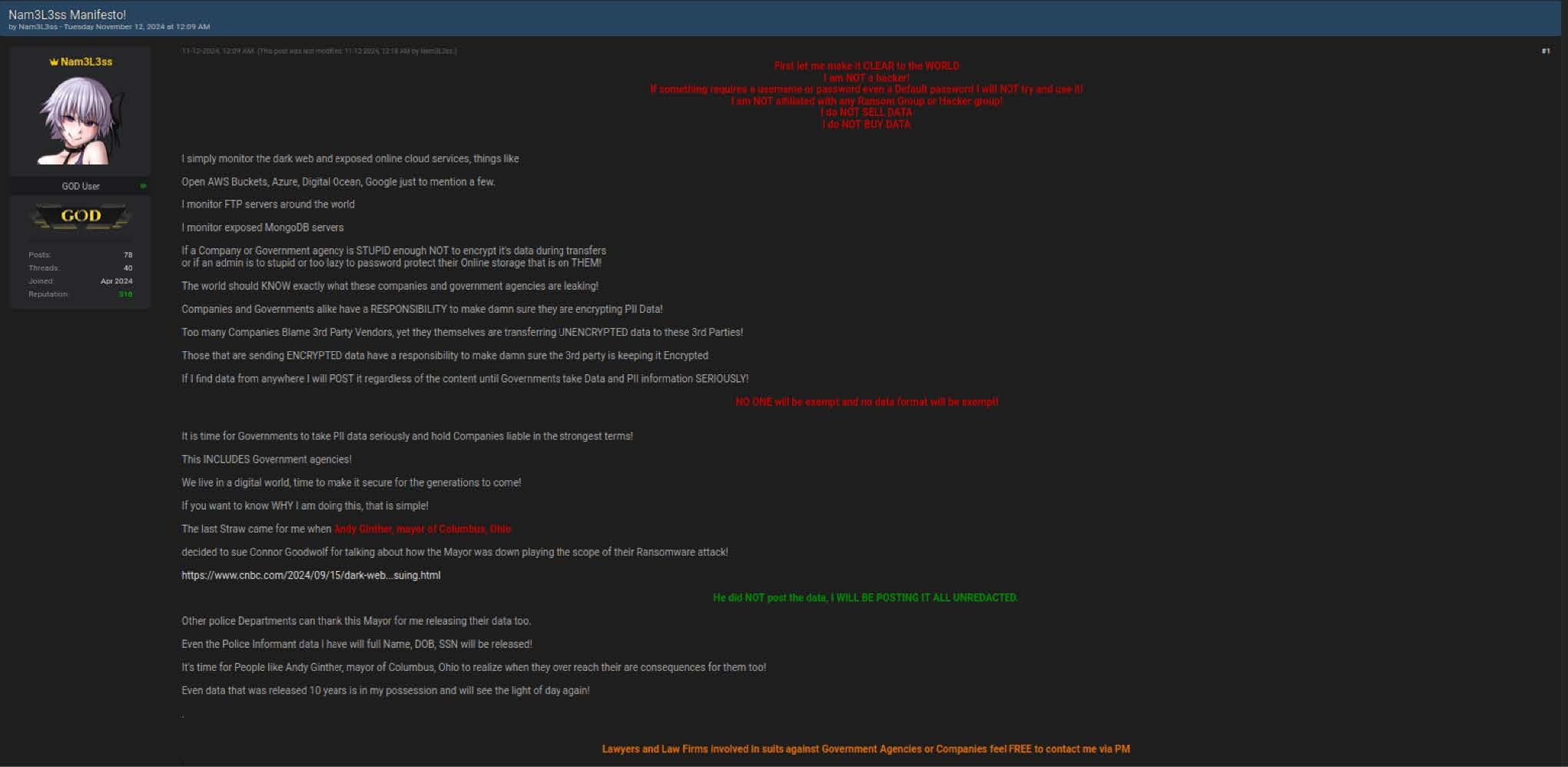Click the GOD User title label

81,187
